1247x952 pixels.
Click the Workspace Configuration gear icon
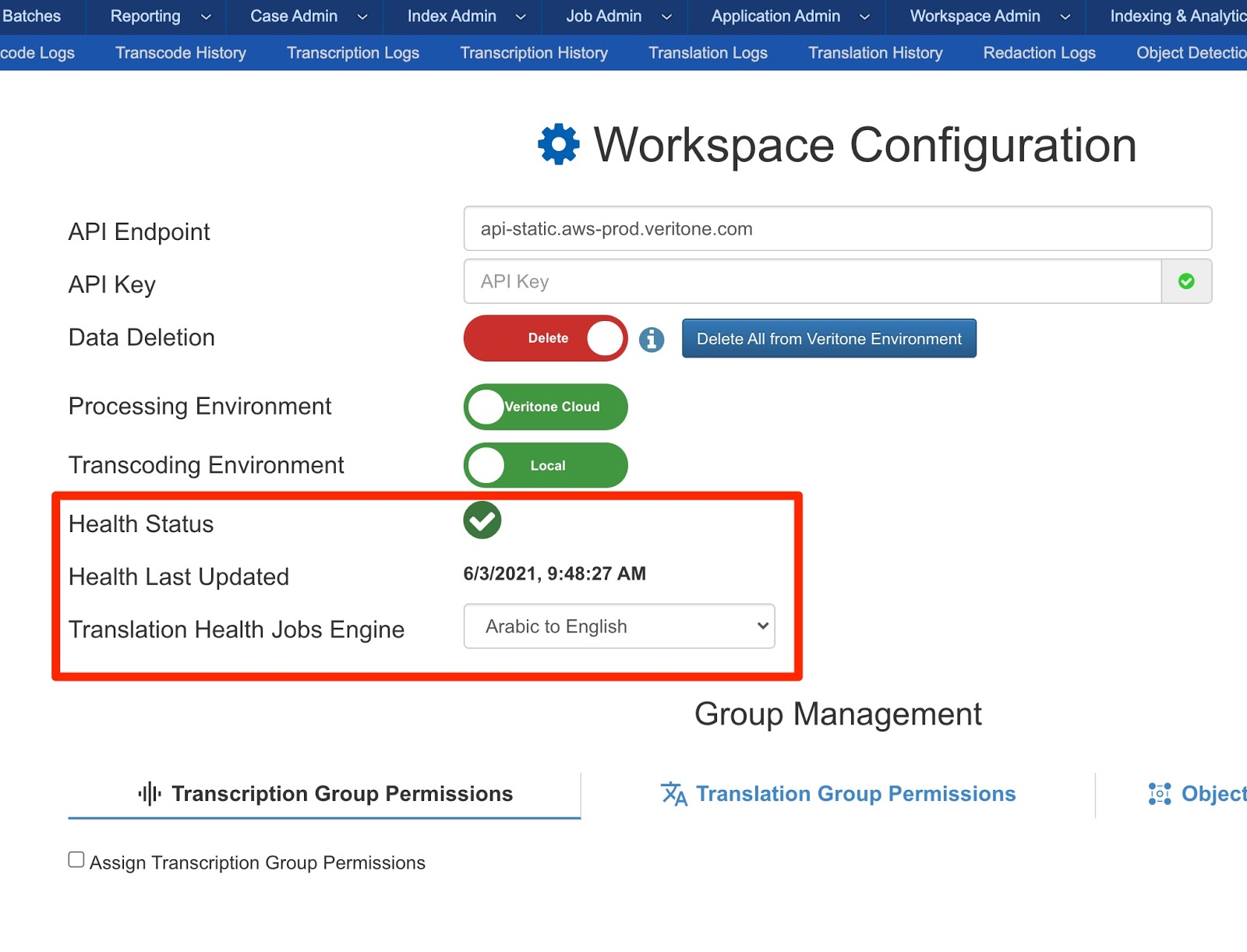(x=558, y=145)
